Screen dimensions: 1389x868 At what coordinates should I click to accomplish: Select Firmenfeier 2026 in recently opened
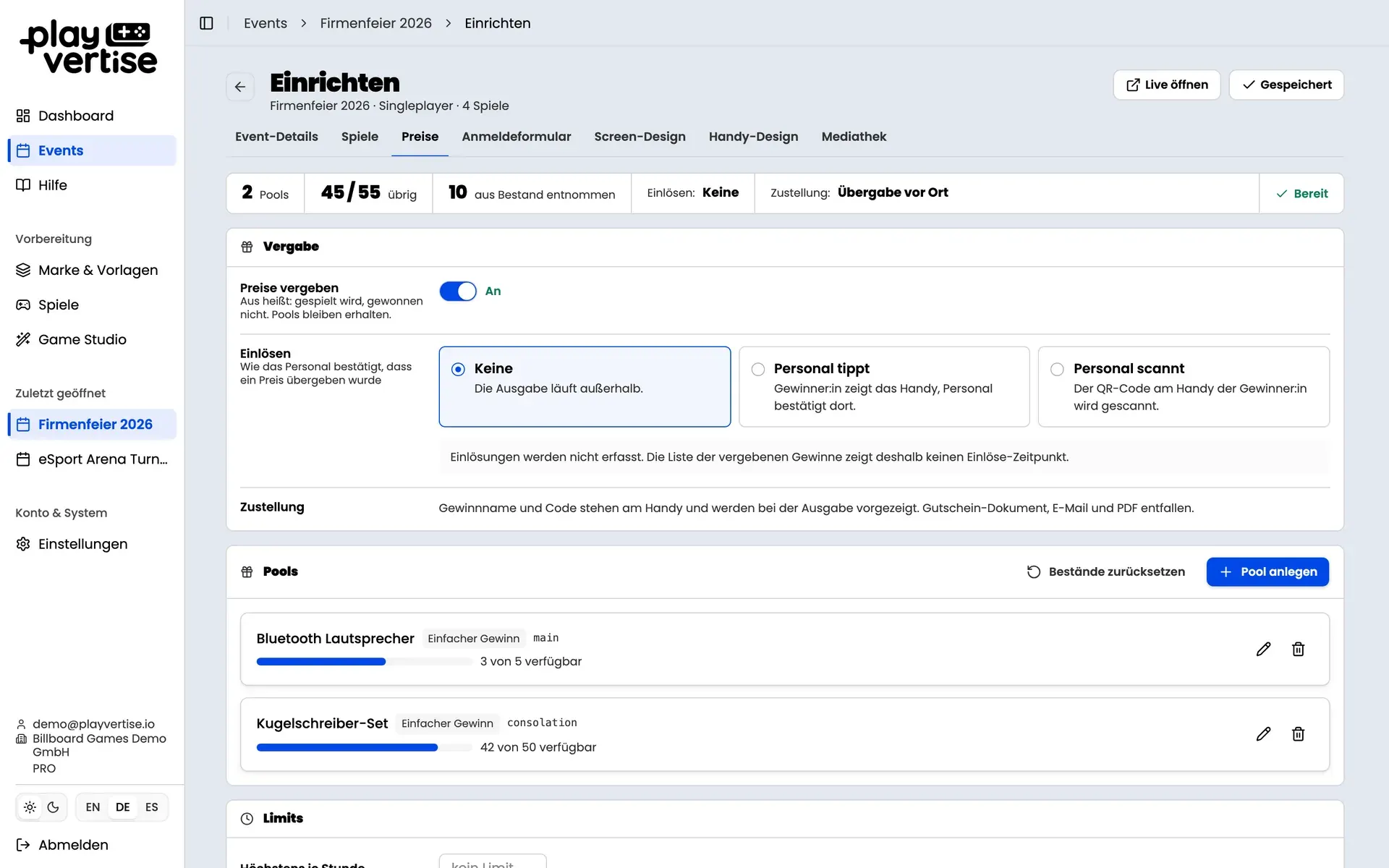tap(92, 425)
